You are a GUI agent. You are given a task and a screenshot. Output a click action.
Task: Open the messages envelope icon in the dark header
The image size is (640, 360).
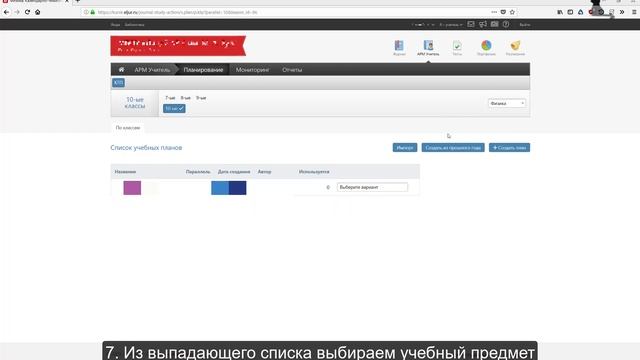(471, 24)
